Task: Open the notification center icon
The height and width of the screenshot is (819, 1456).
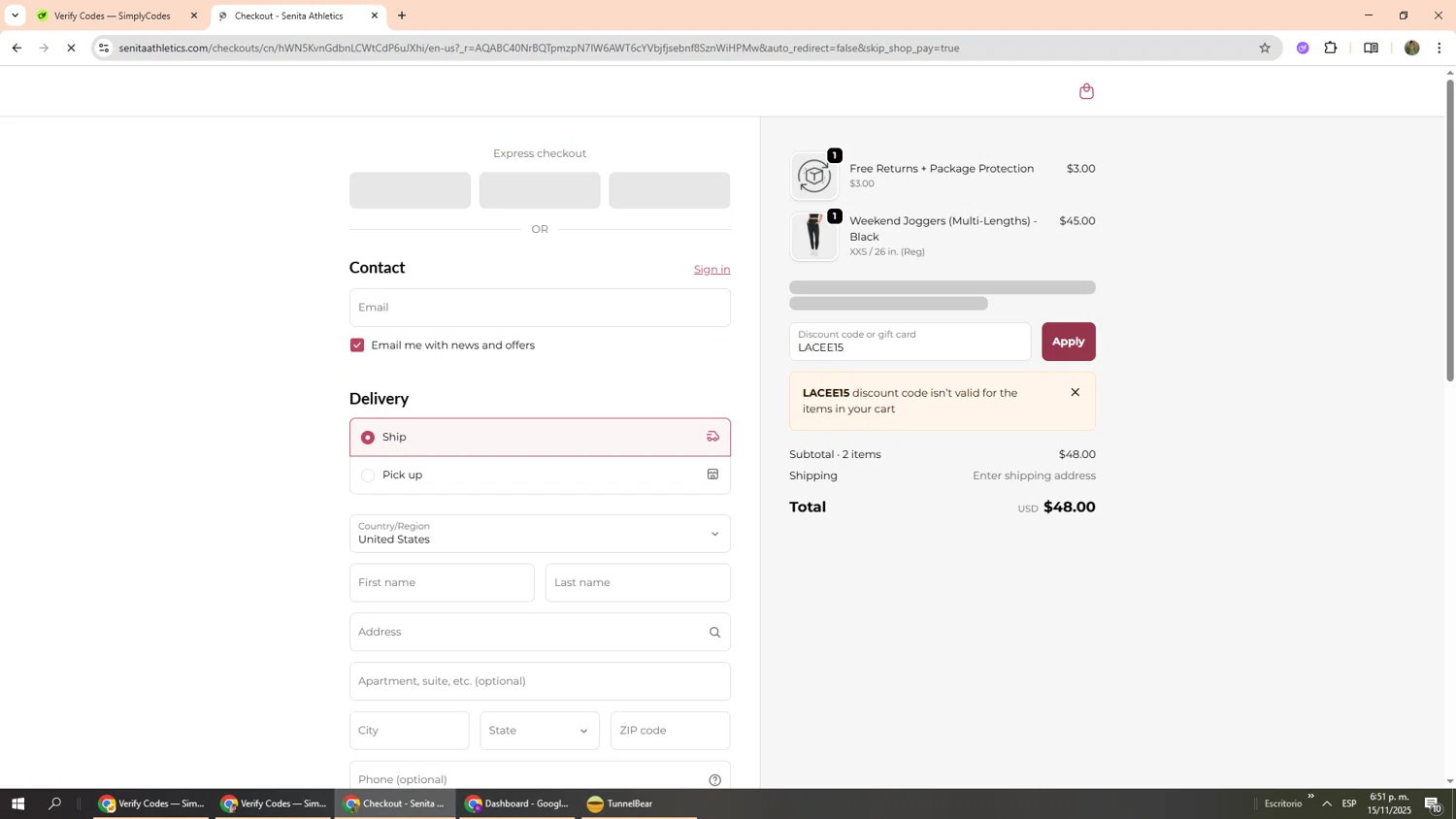Action: point(1433,803)
